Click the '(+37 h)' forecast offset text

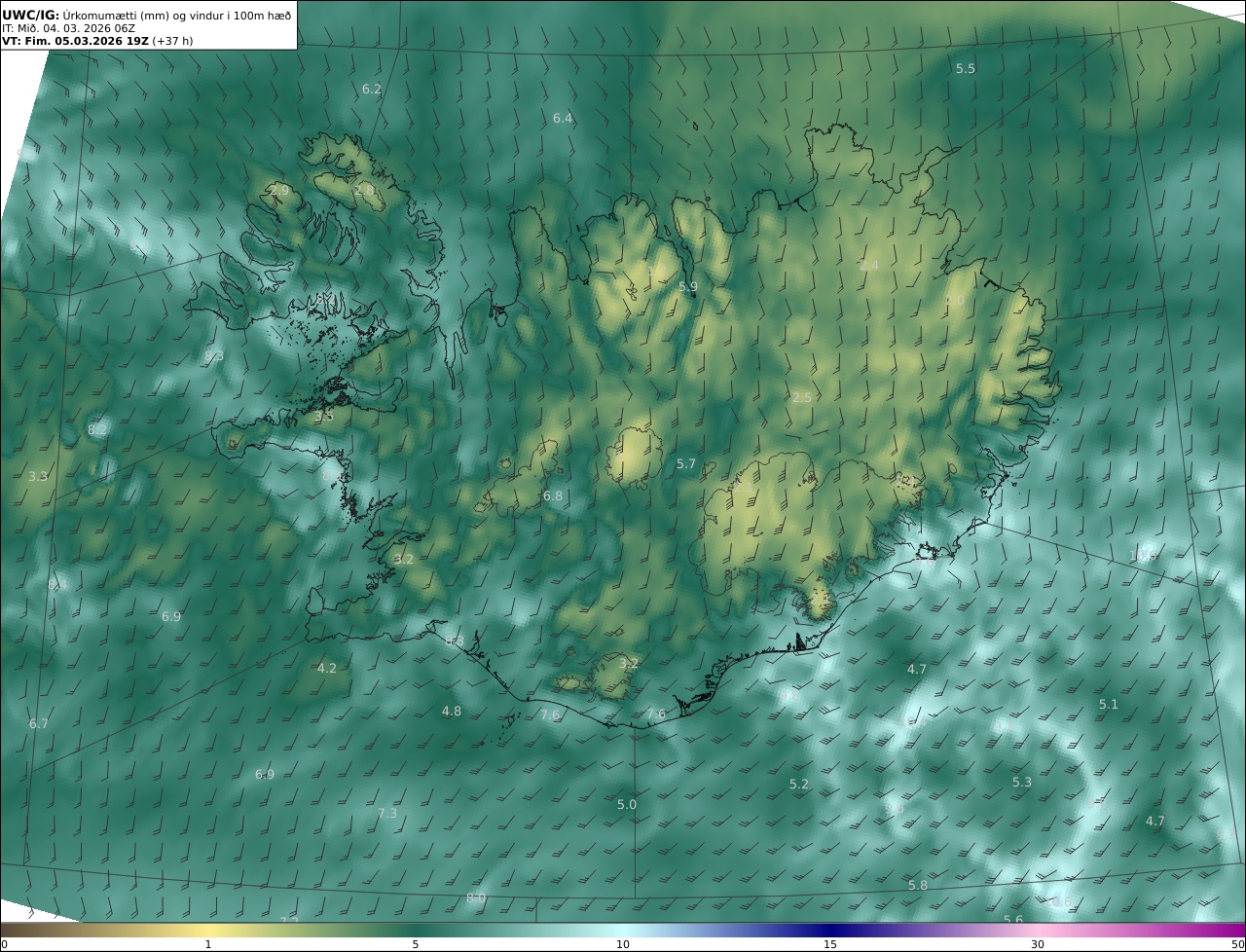pos(171,41)
